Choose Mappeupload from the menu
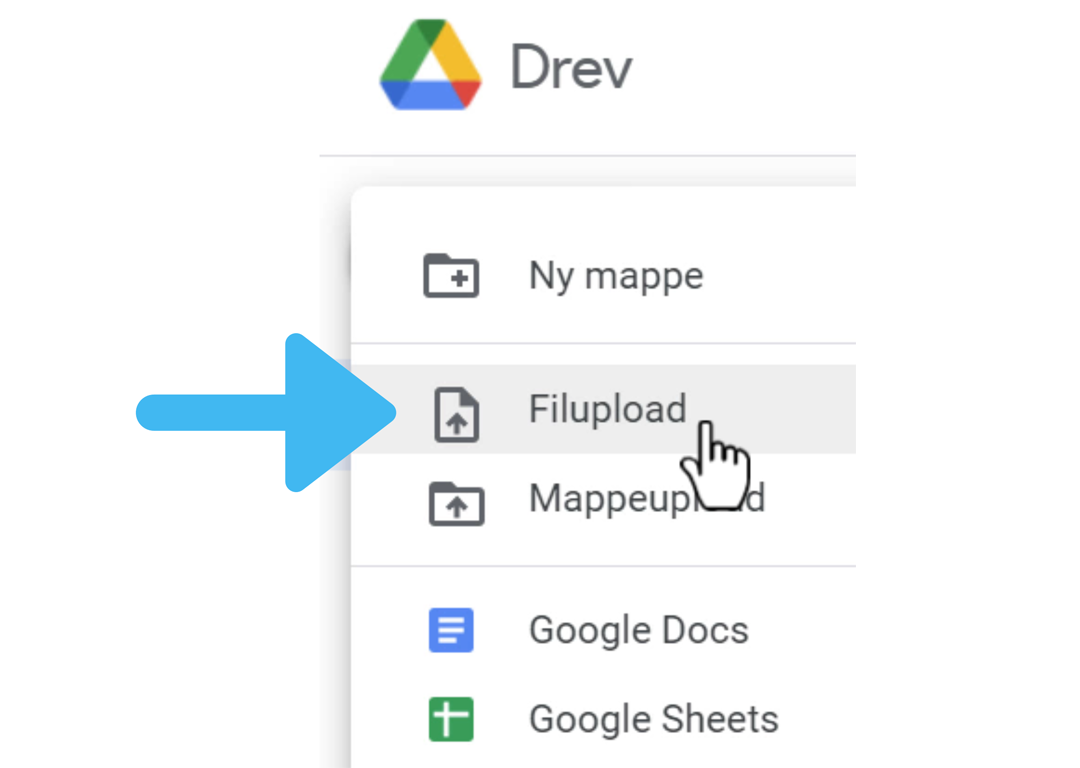 click(x=603, y=498)
